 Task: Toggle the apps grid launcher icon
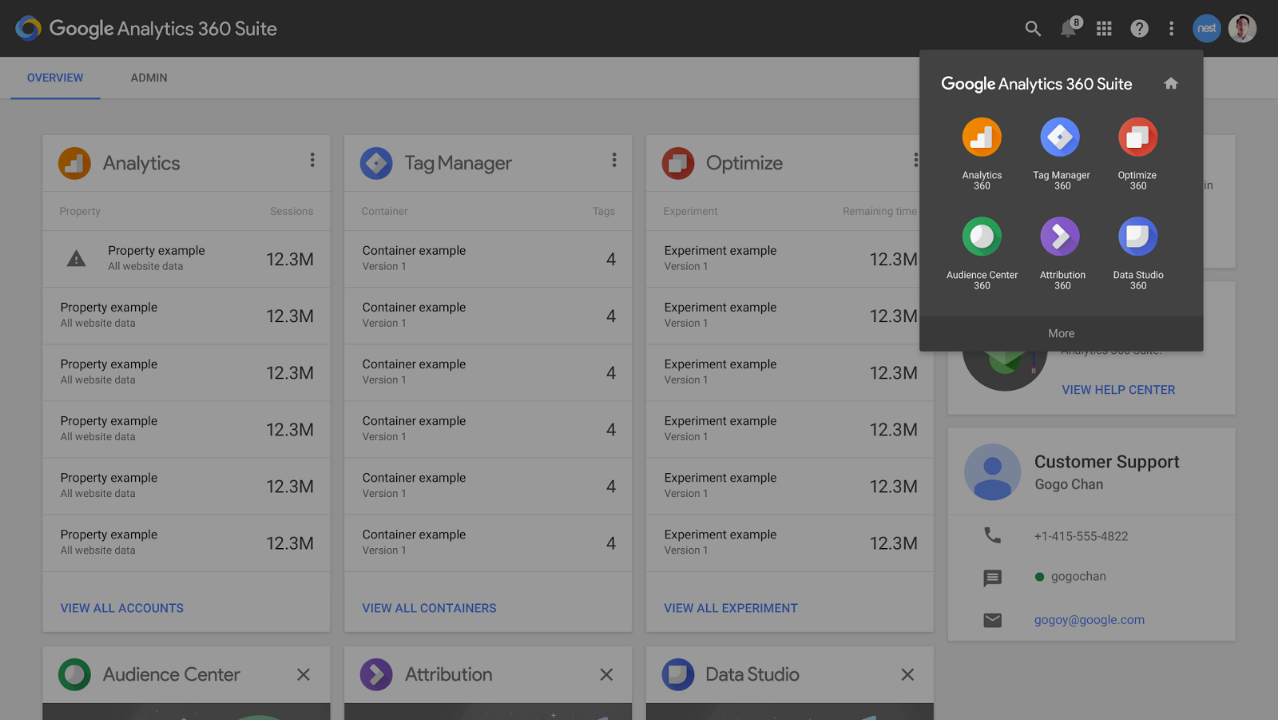pyautogui.click(x=1104, y=29)
